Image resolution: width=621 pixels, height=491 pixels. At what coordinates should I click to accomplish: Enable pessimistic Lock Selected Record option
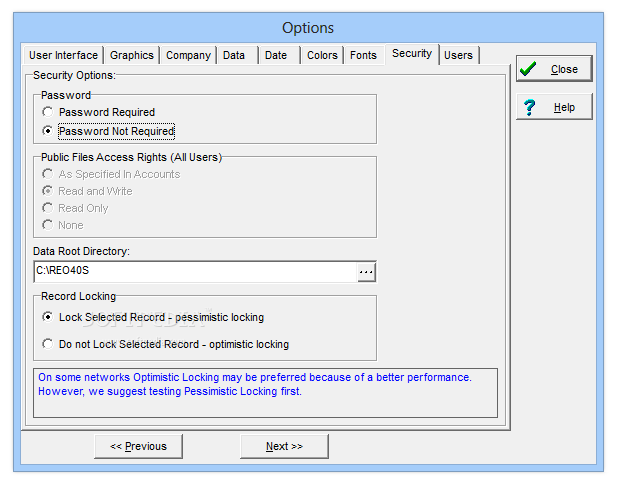click(153, 317)
